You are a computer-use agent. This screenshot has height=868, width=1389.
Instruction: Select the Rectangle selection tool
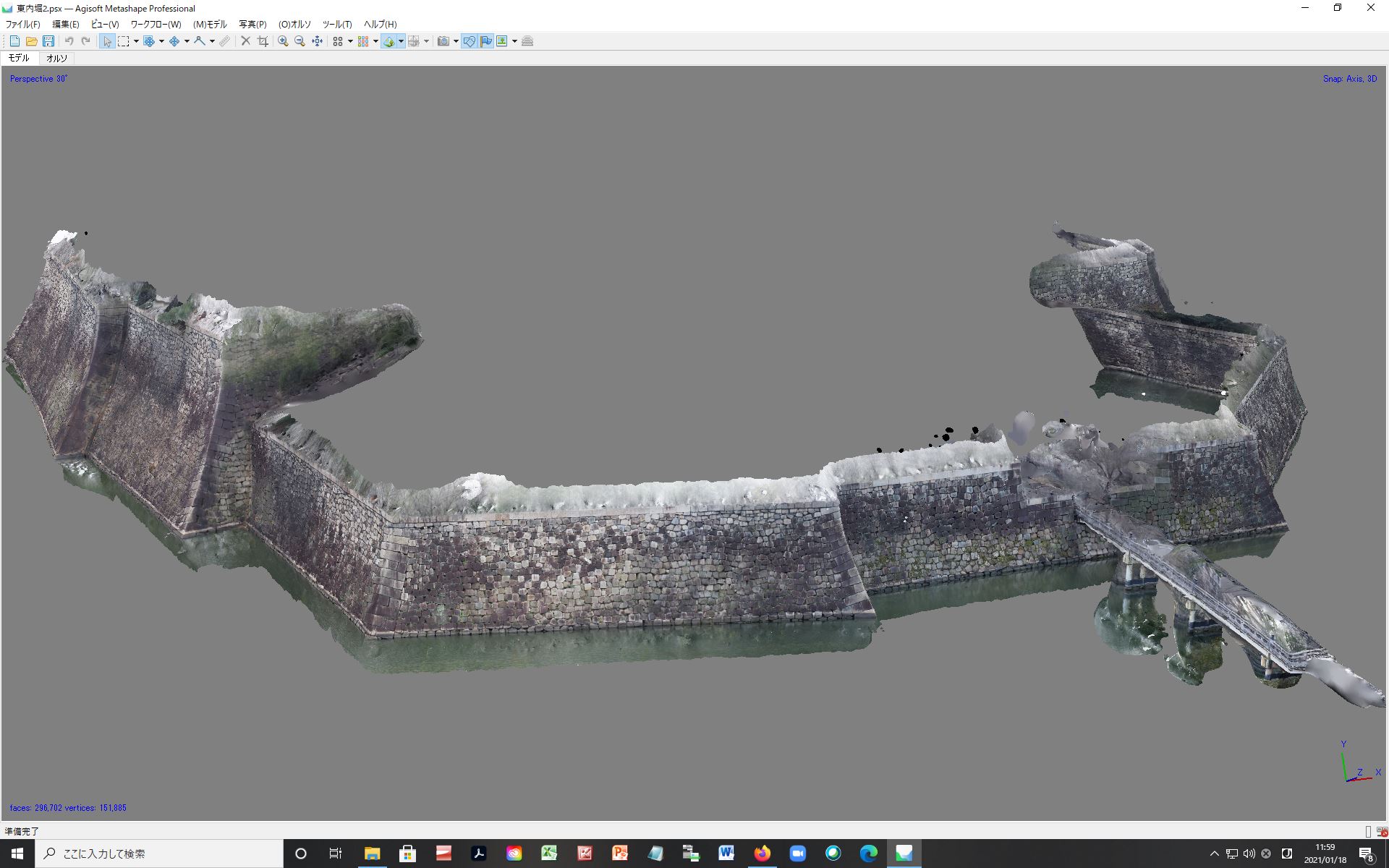124,41
